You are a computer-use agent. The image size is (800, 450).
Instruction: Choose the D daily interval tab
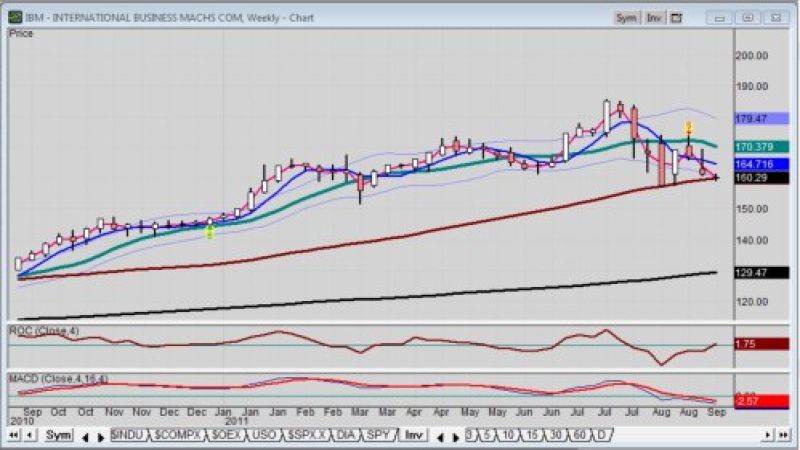602,435
